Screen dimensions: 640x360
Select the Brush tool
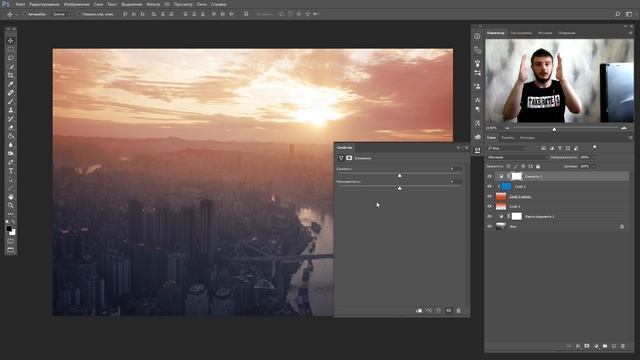(x=11, y=102)
